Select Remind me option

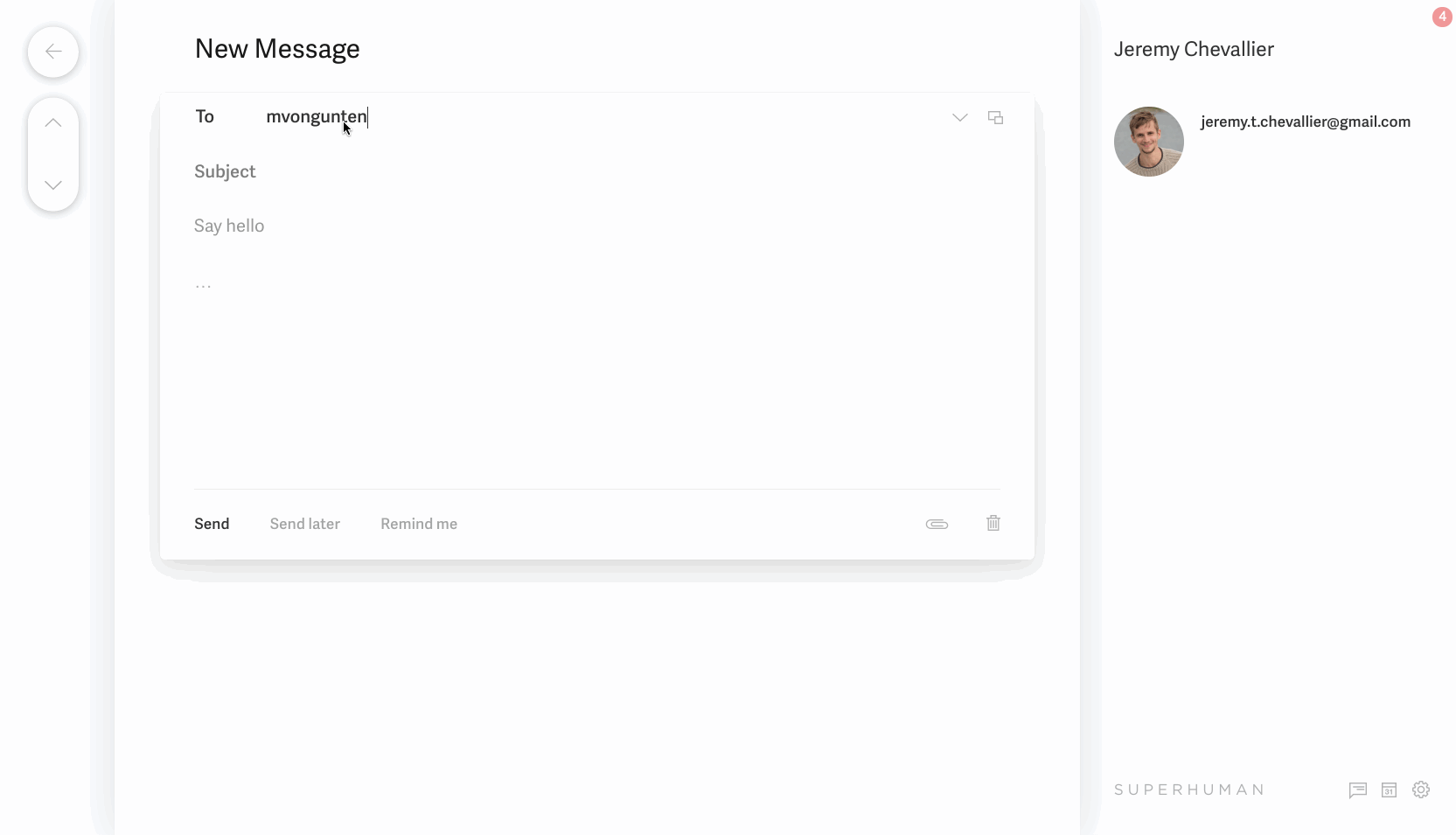(x=419, y=524)
